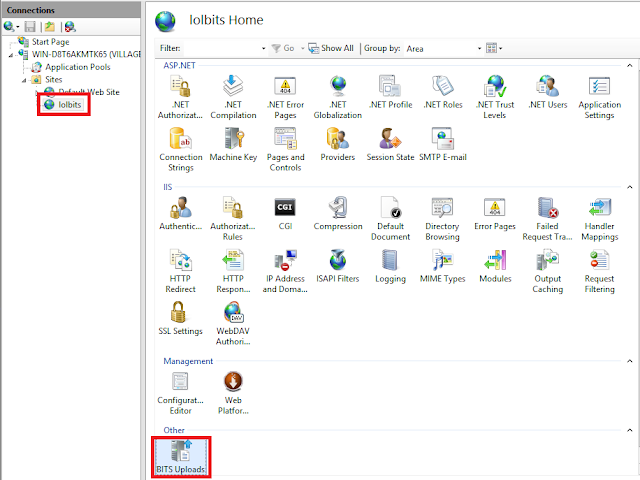
Task: Open Web Platform Installer feature
Action: [x=233, y=393]
